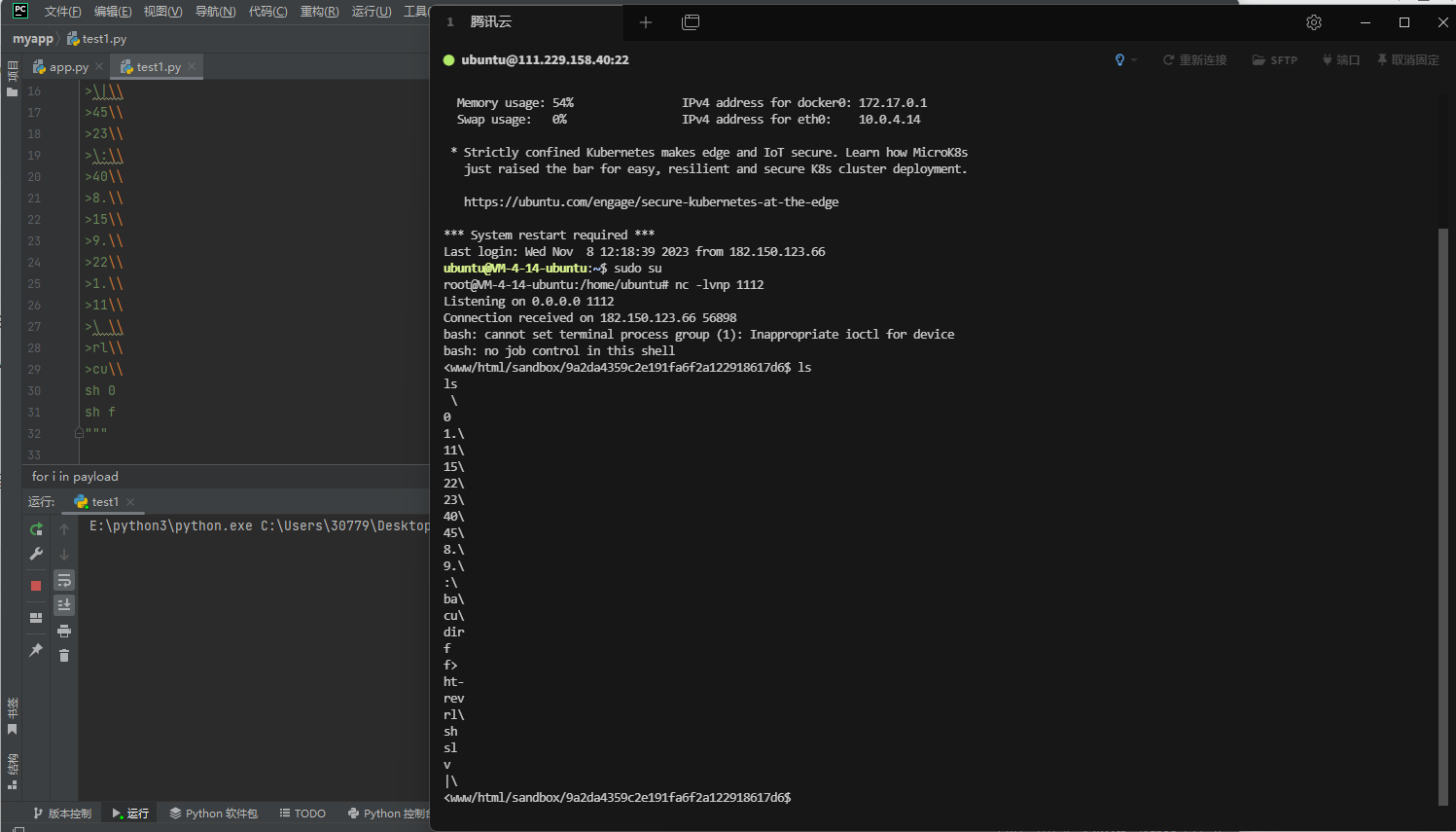Click the 端口 port forwarding button
The image size is (1456, 832).
click(1341, 60)
